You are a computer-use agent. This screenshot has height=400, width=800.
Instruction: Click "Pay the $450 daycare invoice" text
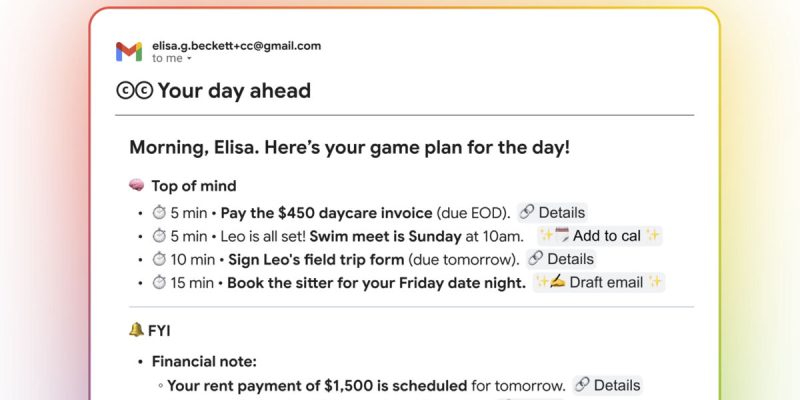click(x=326, y=212)
